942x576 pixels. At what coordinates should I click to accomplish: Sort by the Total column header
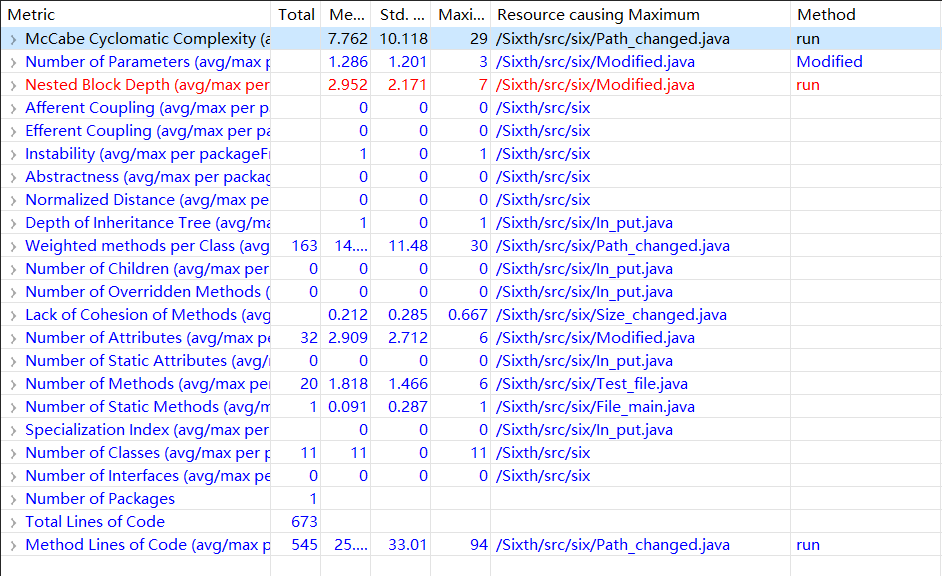click(x=296, y=14)
